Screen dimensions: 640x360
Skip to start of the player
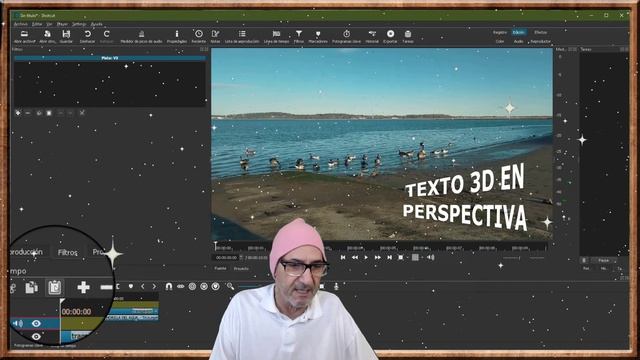[x=343, y=258]
